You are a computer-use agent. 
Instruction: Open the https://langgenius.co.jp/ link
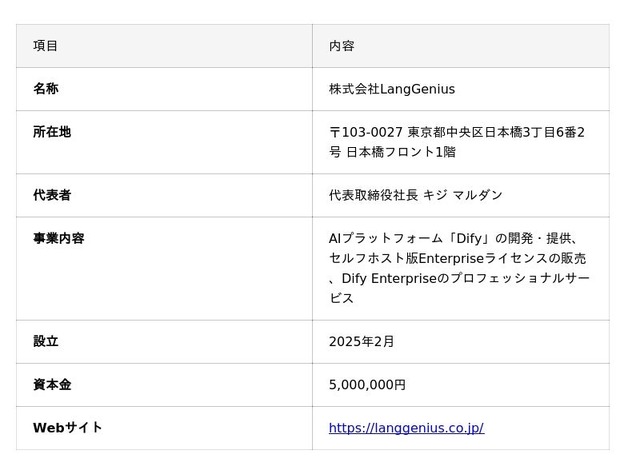(x=407, y=428)
